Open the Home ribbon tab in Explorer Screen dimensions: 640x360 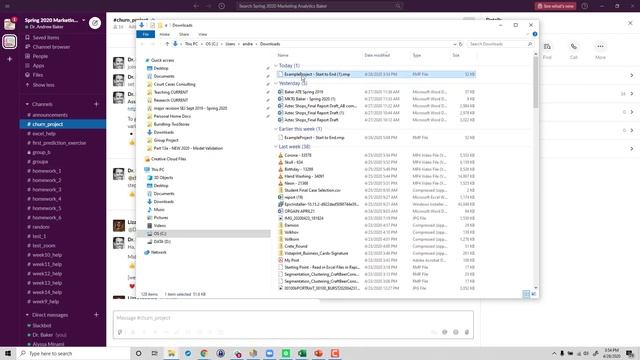[164, 34]
